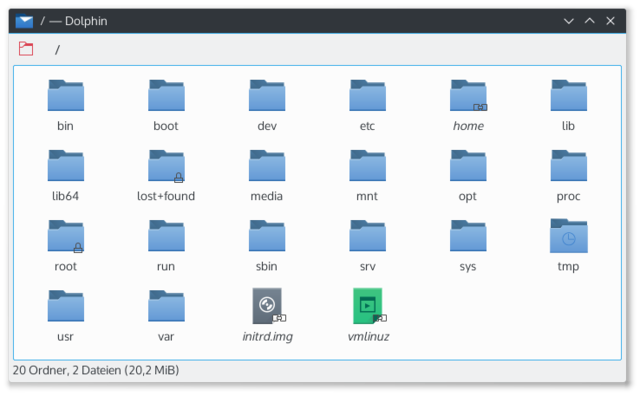The height and width of the screenshot is (396, 640).
Task: Select the bin folder icon
Action: (66, 96)
